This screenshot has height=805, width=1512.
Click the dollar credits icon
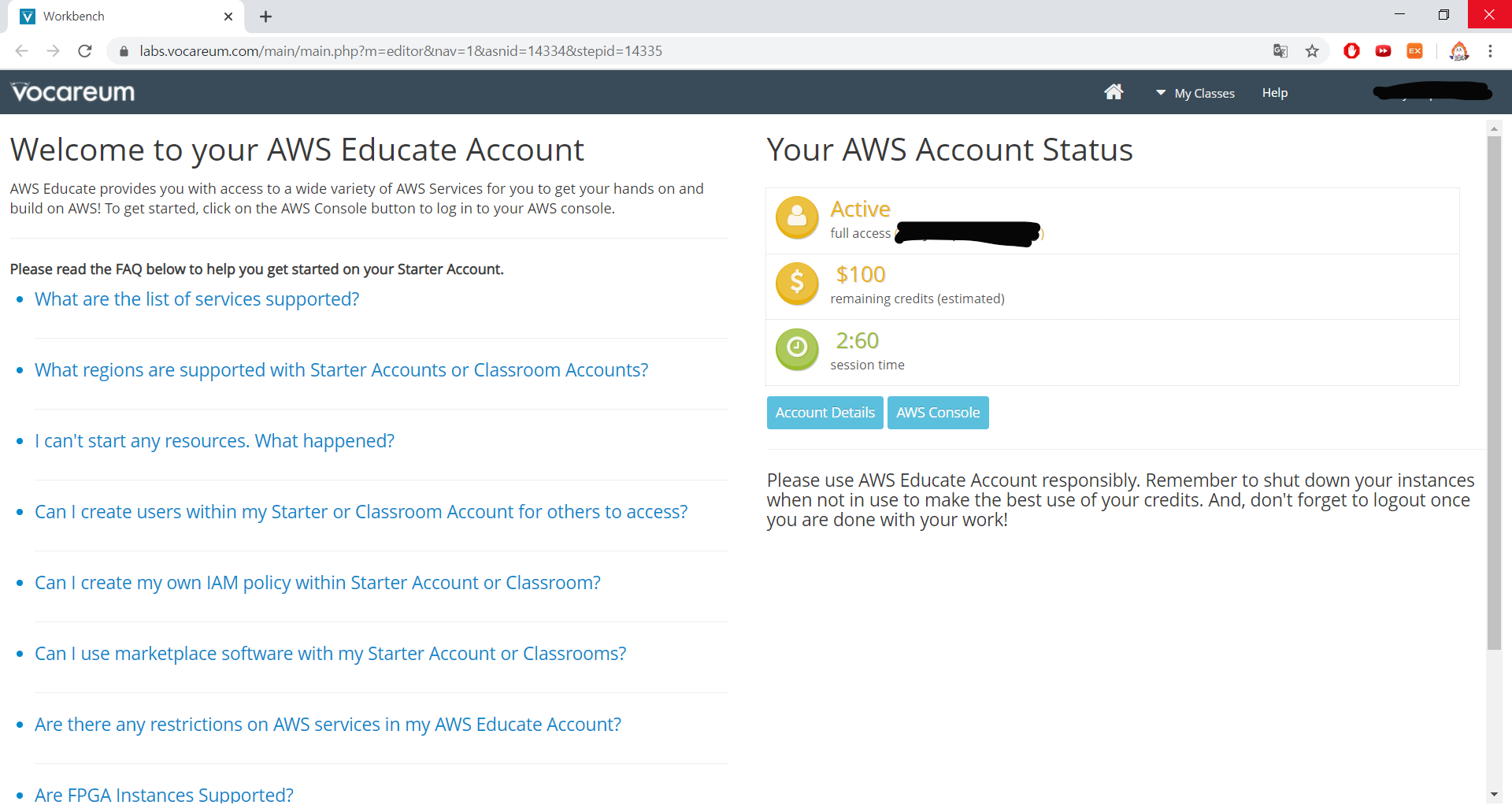tap(797, 284)
